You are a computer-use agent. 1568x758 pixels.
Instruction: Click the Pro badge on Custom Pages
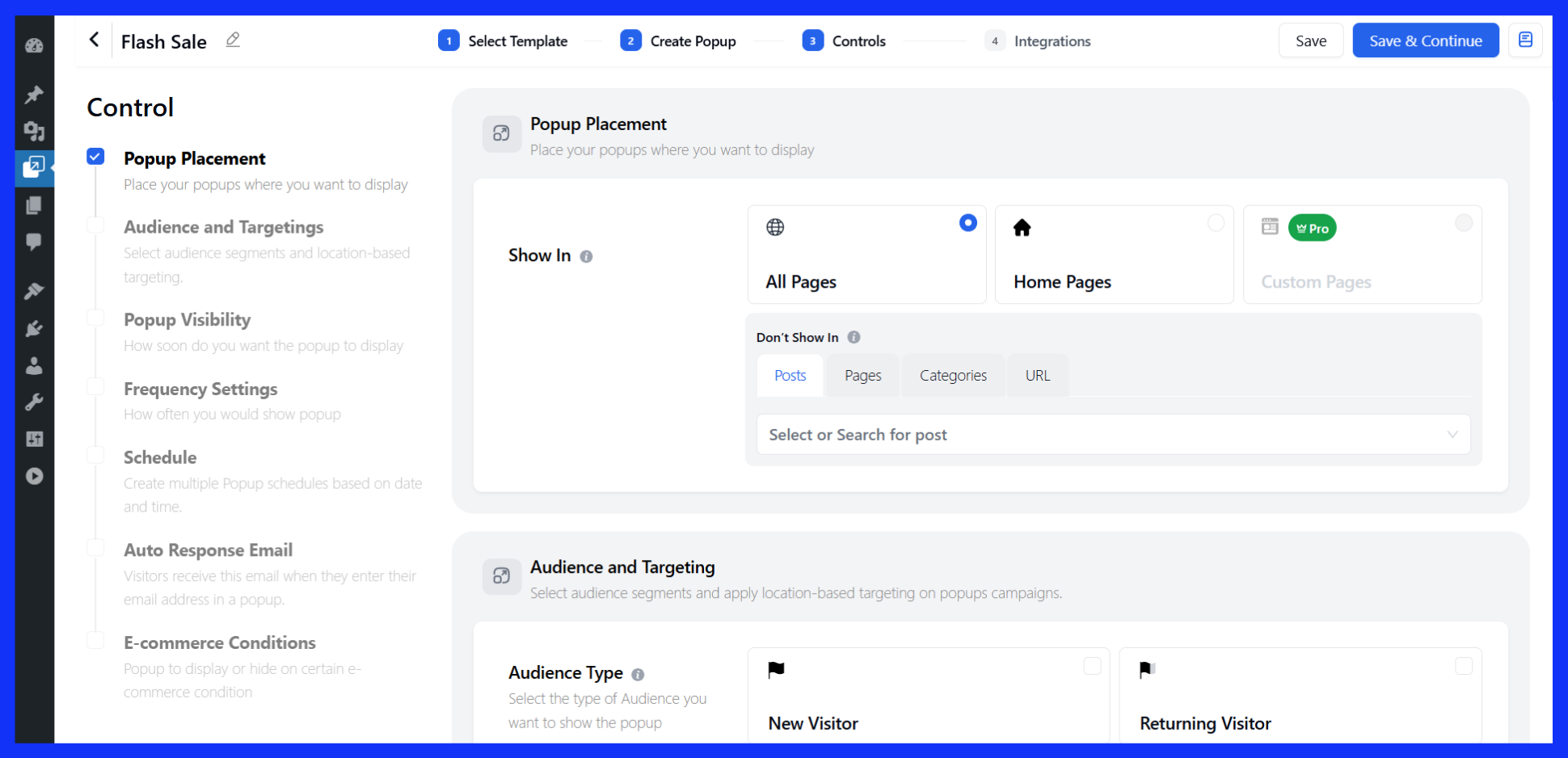point(1313,228)
